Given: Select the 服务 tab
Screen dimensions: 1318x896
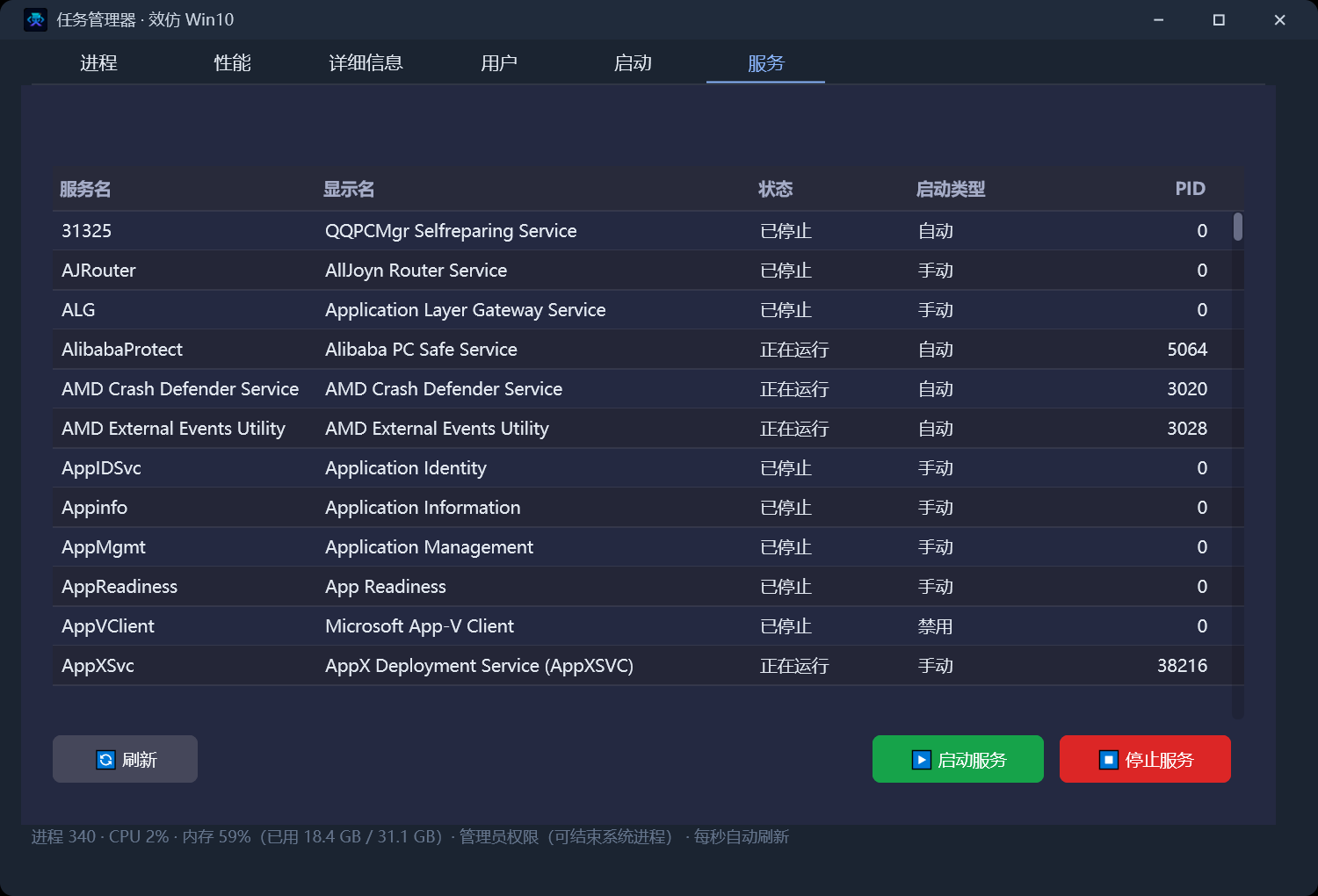Looking at the screenshot, I should (x=765, y=63).
